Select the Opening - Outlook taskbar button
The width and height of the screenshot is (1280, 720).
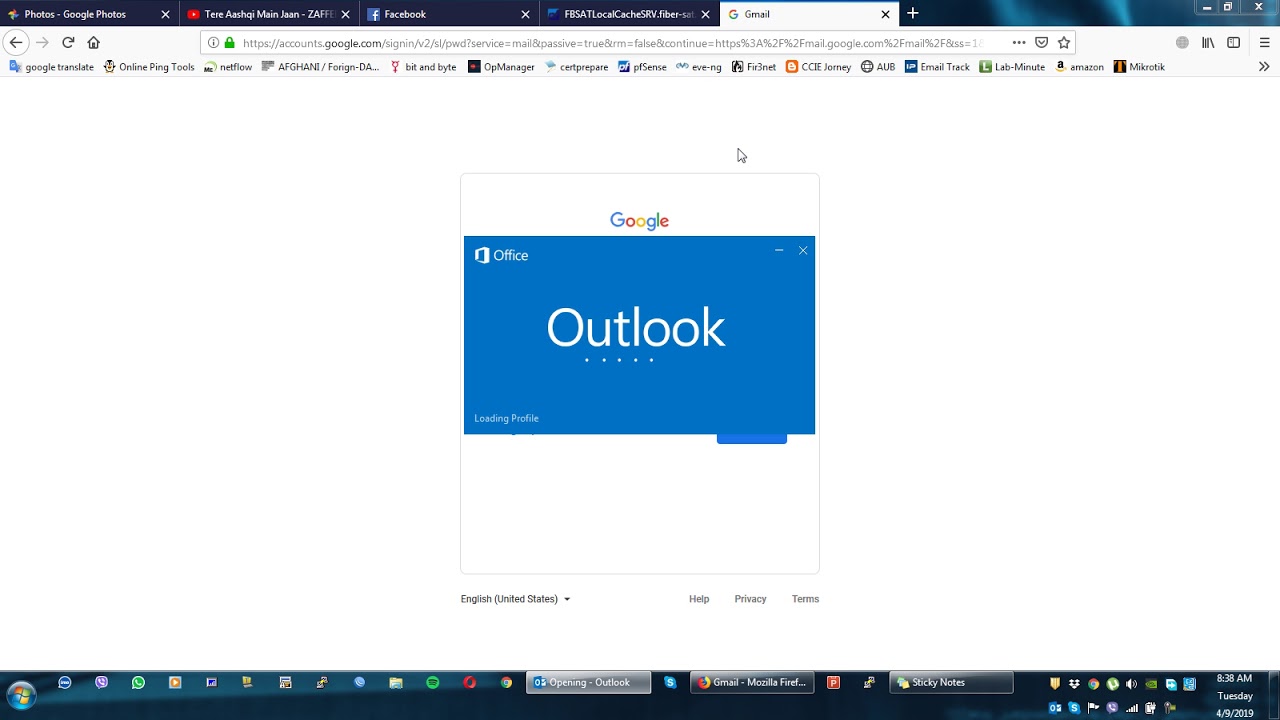click(589, 683)
